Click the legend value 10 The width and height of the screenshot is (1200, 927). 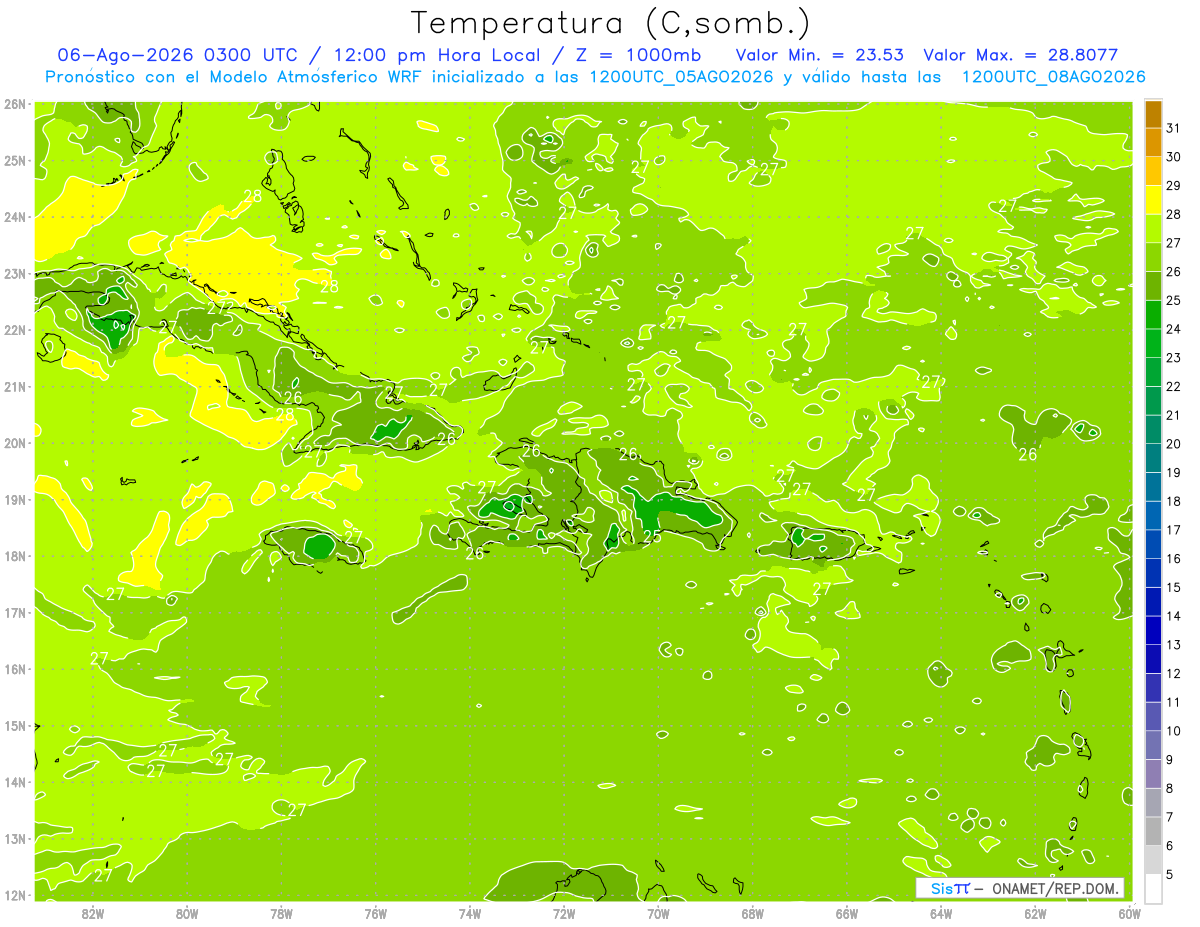tap(1174, 731)
